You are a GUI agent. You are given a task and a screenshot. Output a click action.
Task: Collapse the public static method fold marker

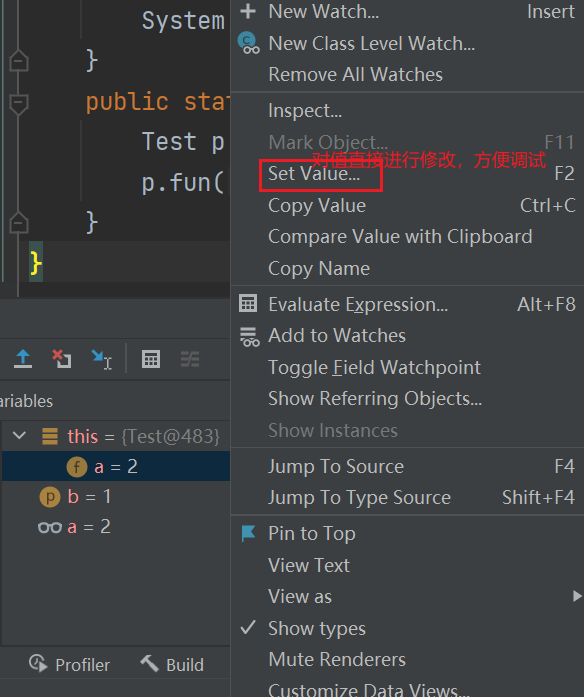coord(18,104)
